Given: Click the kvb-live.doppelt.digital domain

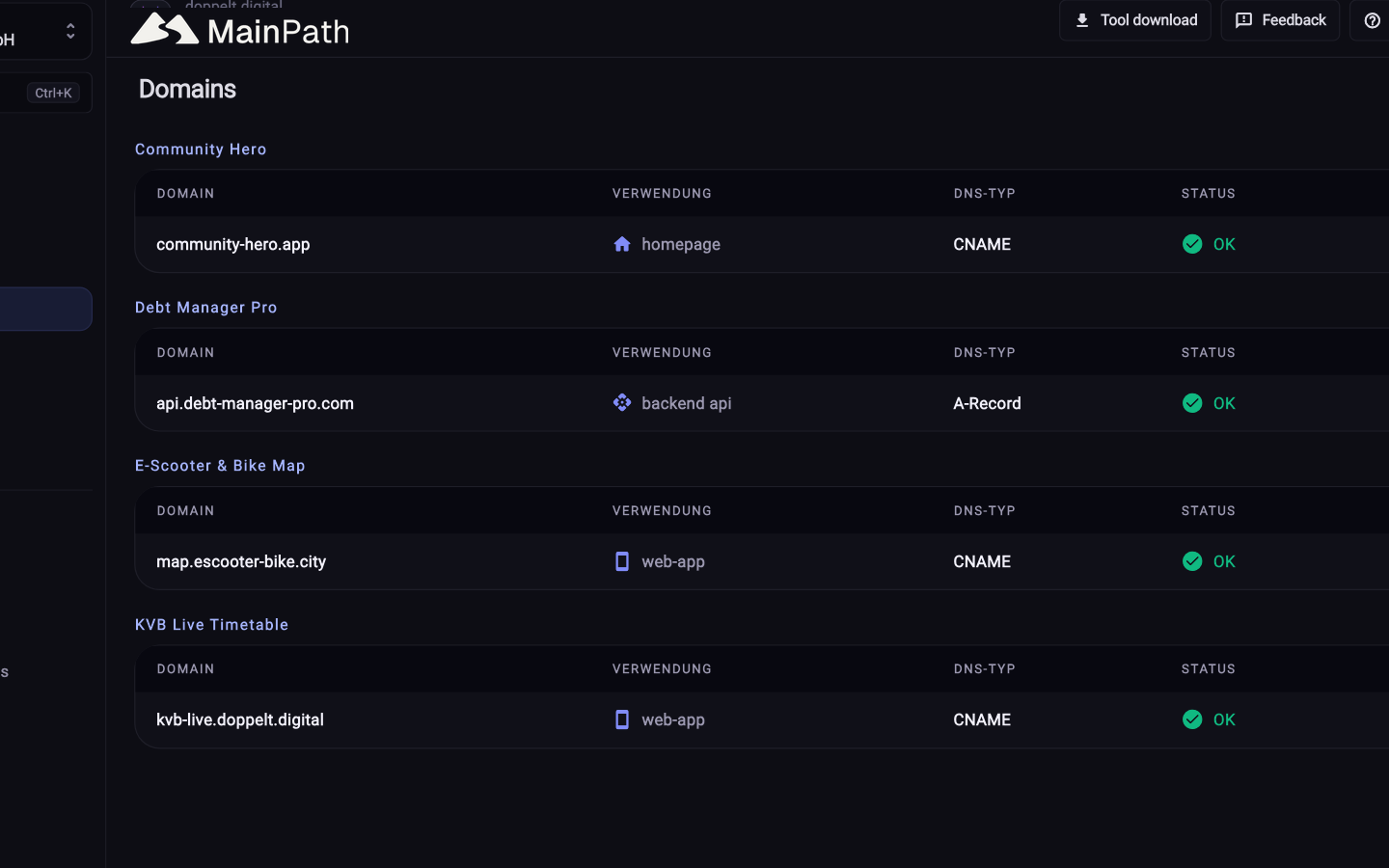Looking at the screenshot, I should tap(240, 719).
